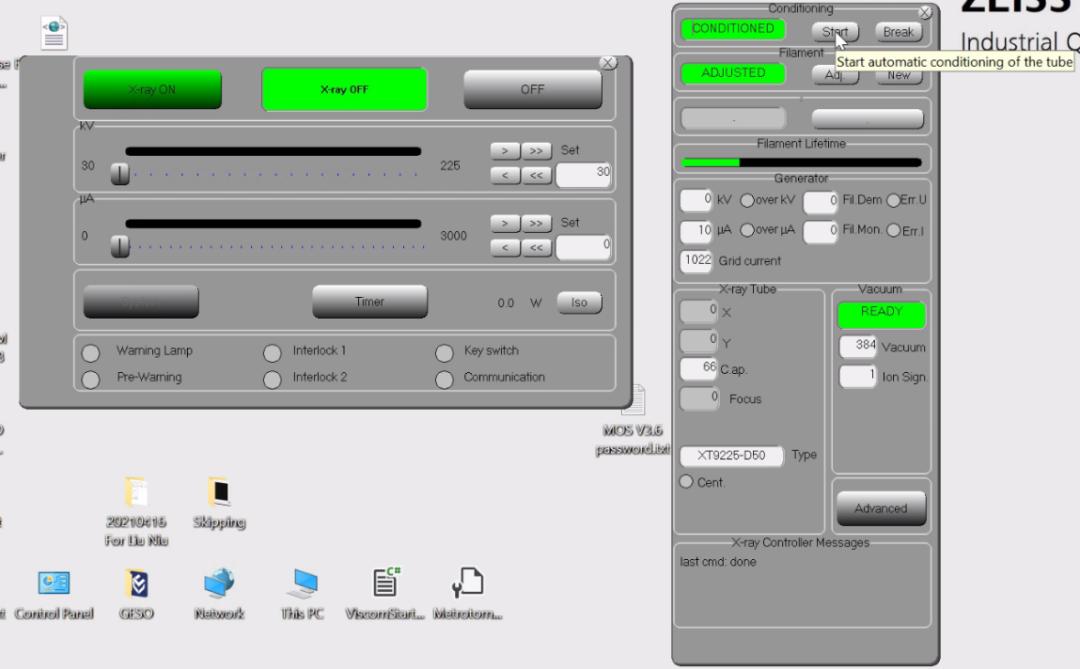Open the This PC desktop icon
Viewport: 1080px width, 669px height.
301,583
